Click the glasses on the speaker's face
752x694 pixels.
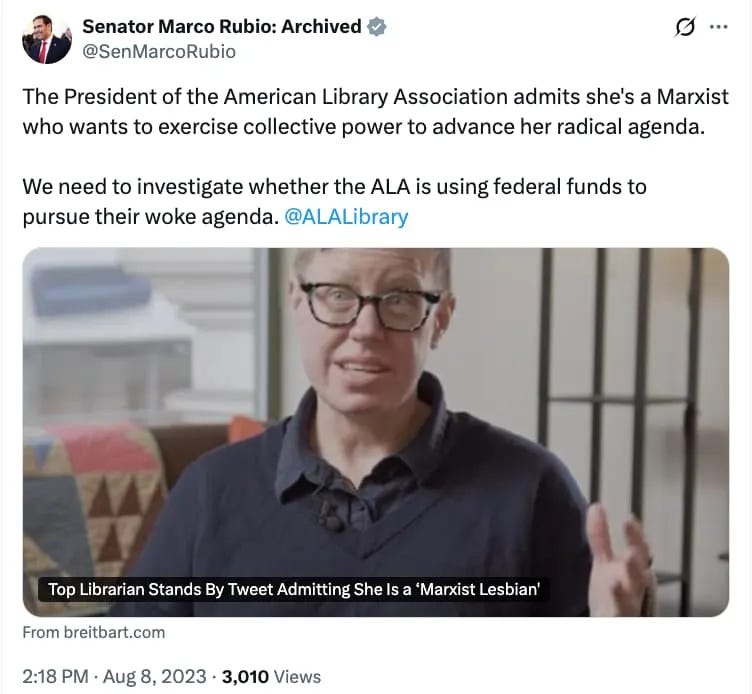click(370, 306)
